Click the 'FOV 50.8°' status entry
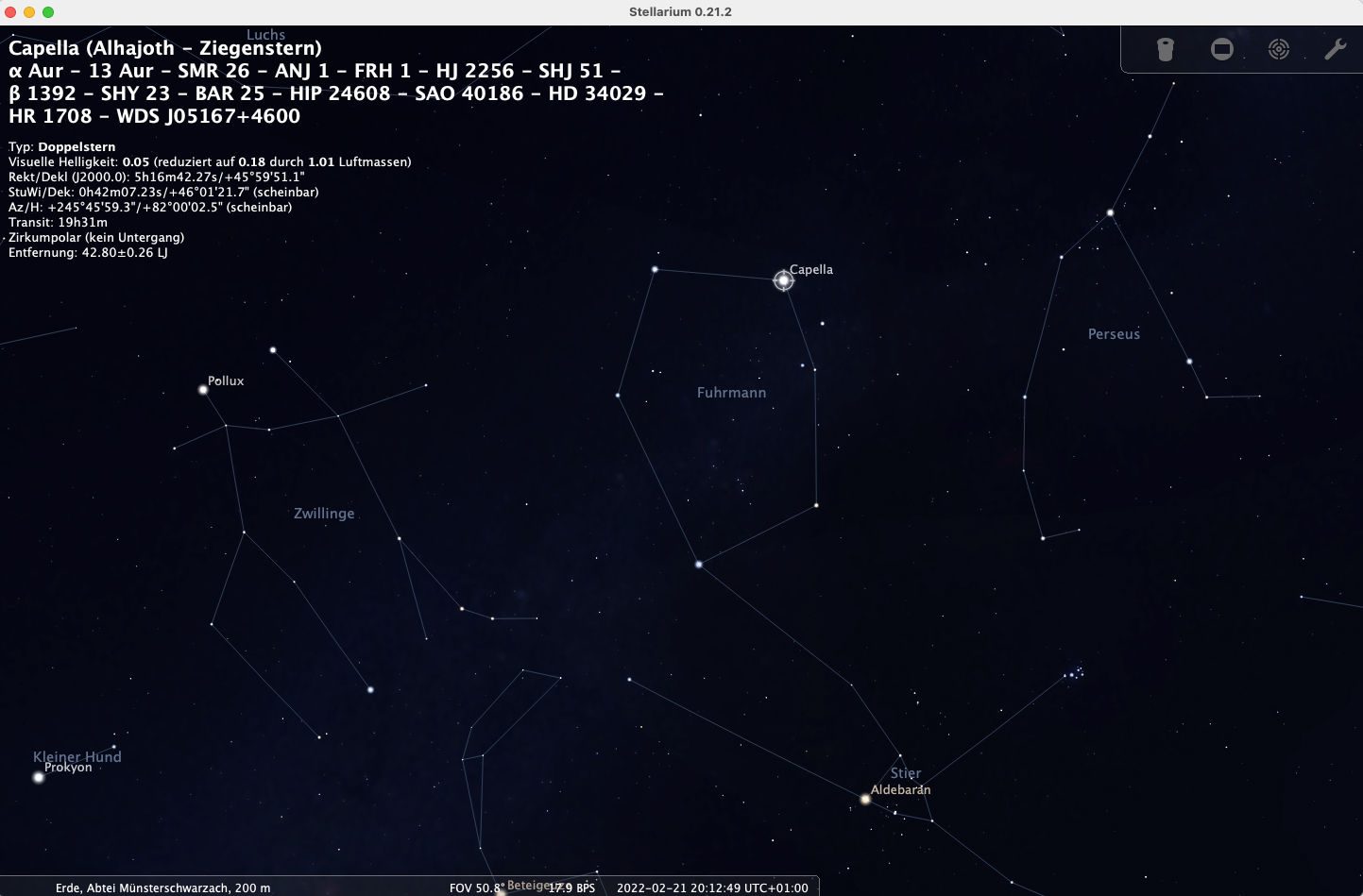 click(476, 888)
